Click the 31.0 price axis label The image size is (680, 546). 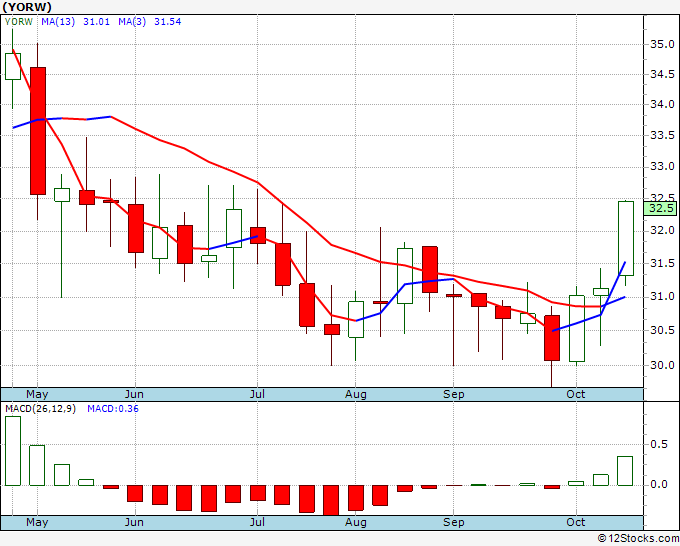pyautogui.click(x=662, y=297)
